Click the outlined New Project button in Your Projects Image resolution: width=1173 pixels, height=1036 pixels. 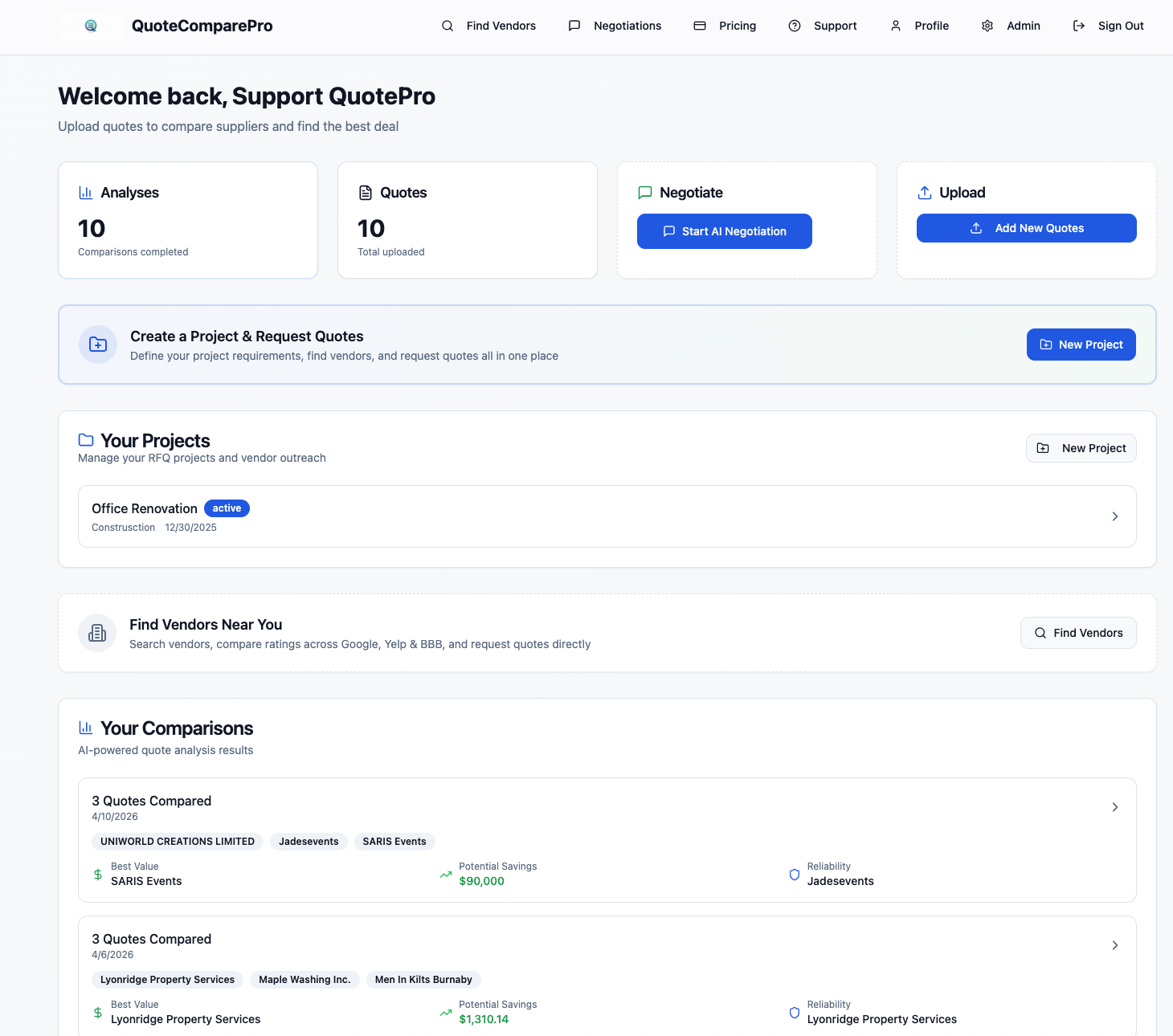click(x=1081, y=448)
